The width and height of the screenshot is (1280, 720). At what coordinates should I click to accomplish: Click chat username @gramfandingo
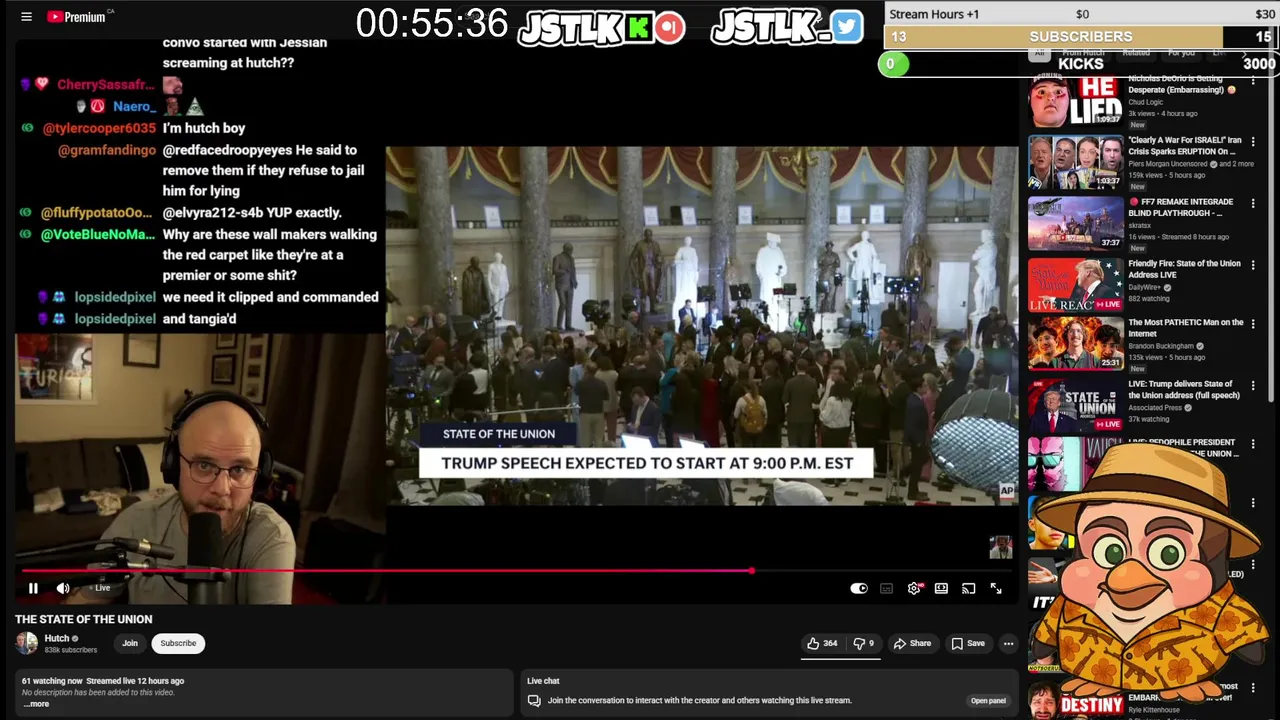click(x=107, y=150)
